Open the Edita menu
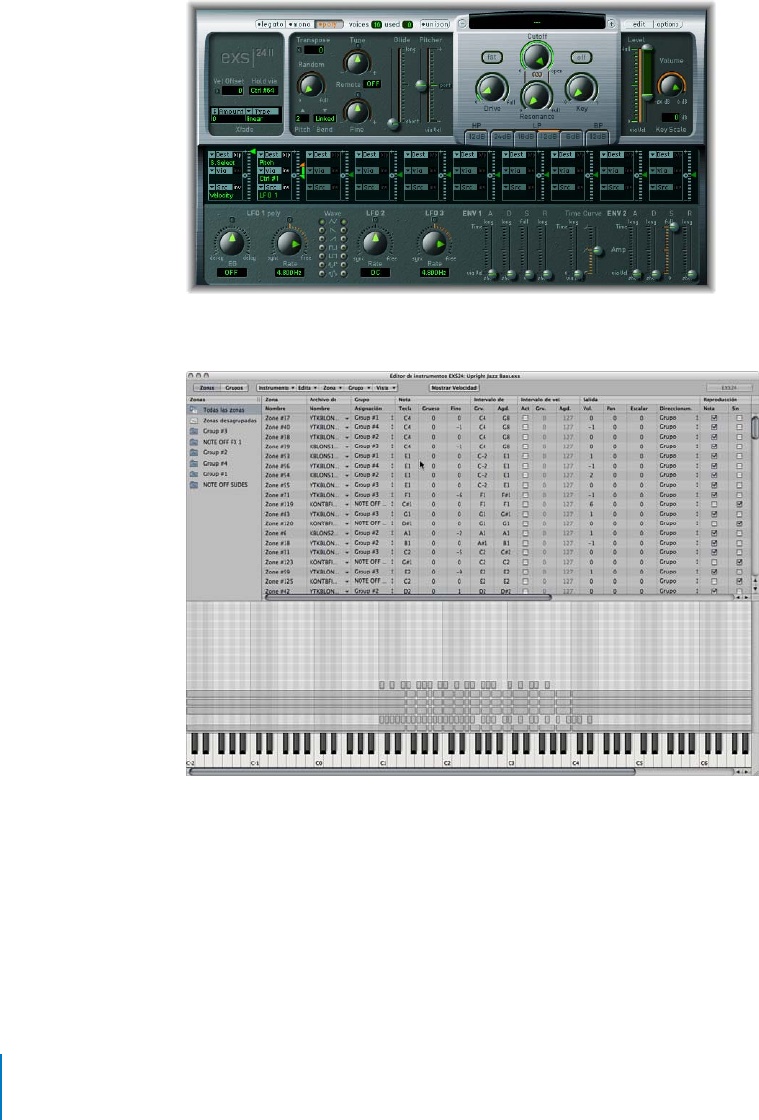759x1120 pixels. point(306,388)
